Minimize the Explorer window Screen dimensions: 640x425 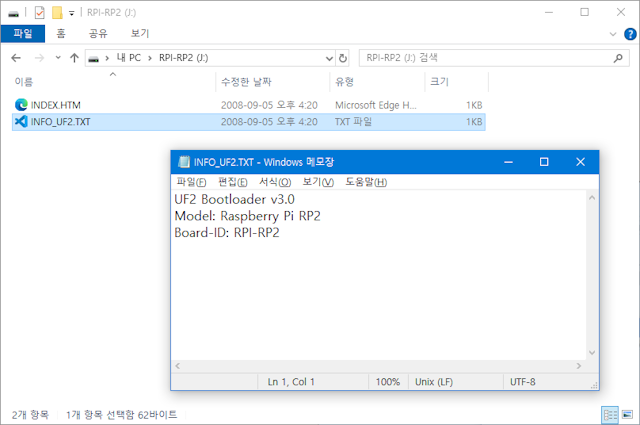pyautogui.click(x=549, y=13)
